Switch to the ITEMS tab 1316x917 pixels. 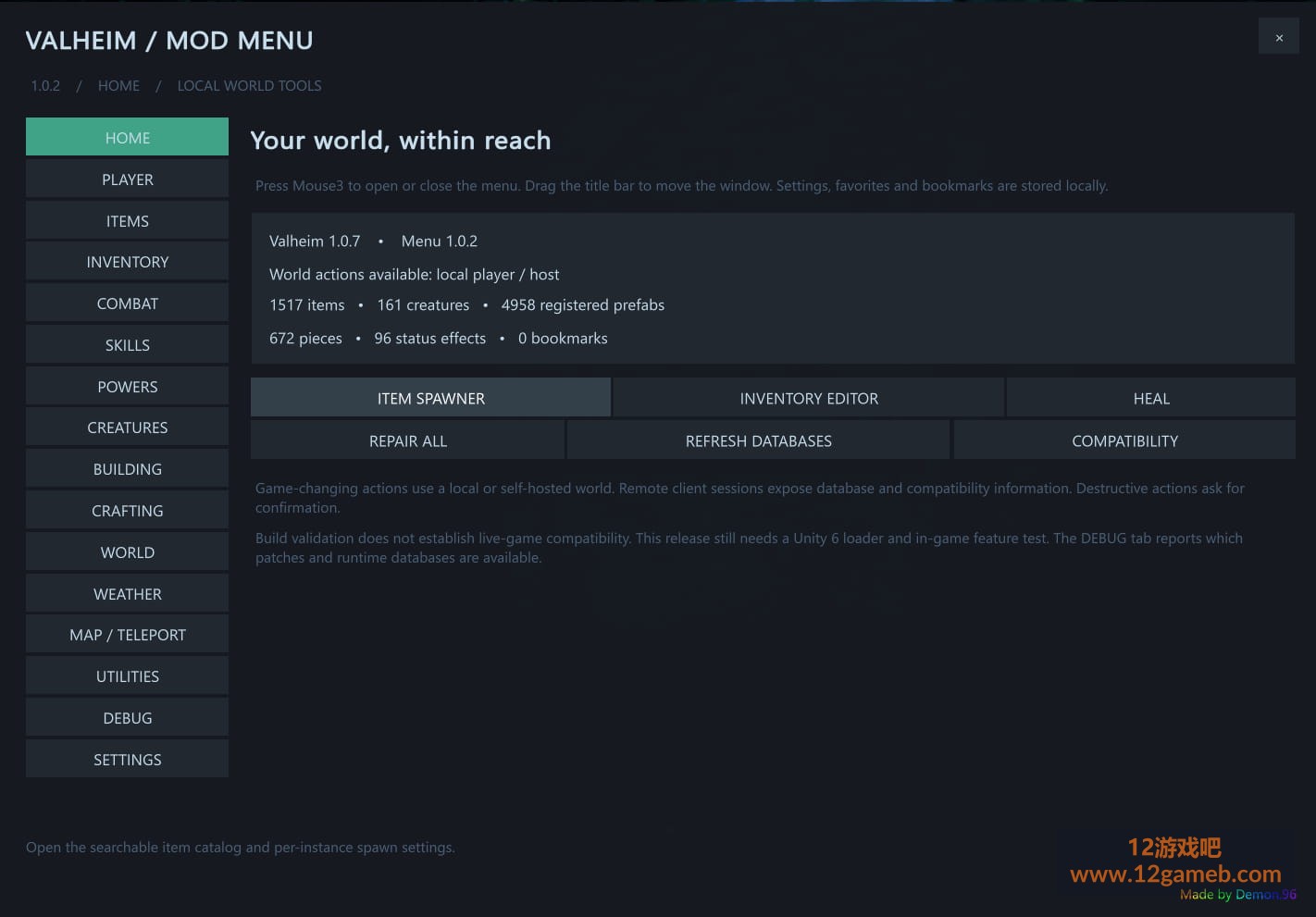point(127,220)
